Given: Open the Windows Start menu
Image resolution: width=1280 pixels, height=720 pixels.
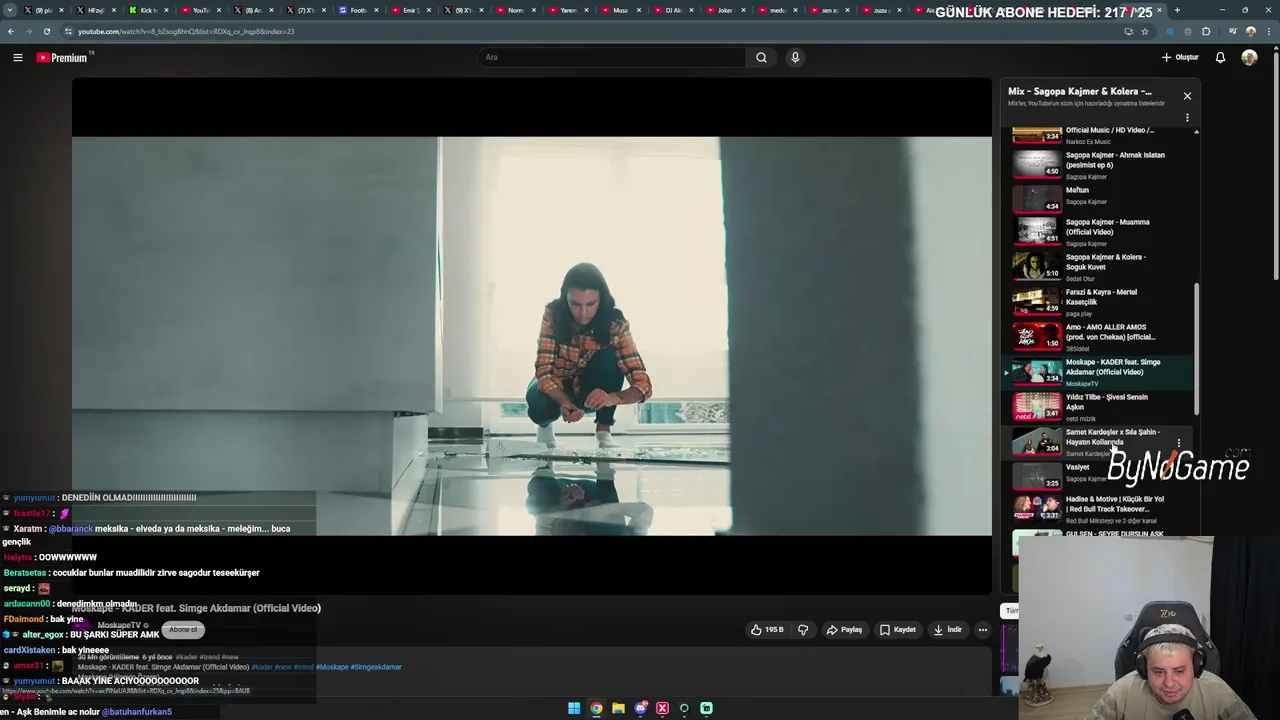Looking at the screenshot, I should pos(574,708).
